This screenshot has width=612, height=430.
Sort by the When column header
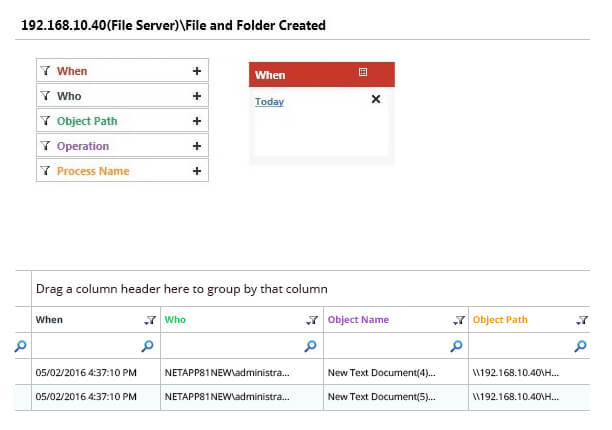click(49, 320)
